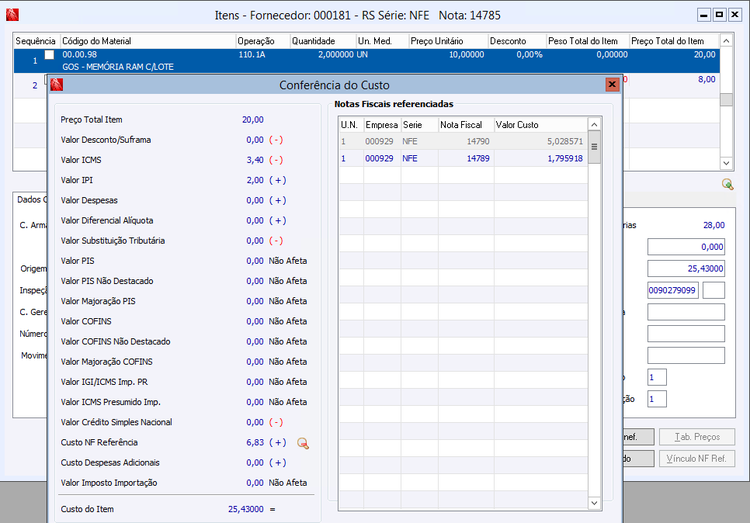Viewport: 750px width, 523px height.
Task: Click the field containing 0090279099
Action: pos(673,290)
